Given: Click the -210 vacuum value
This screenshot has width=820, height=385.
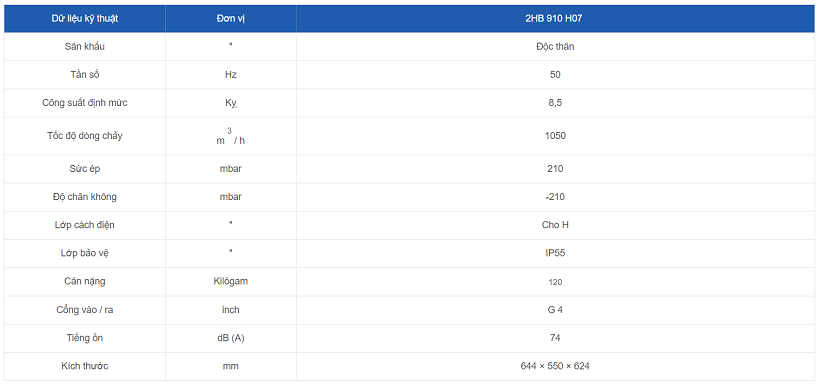Looking at the screenshot, I should pyautogui.click(x=555, y=197).
